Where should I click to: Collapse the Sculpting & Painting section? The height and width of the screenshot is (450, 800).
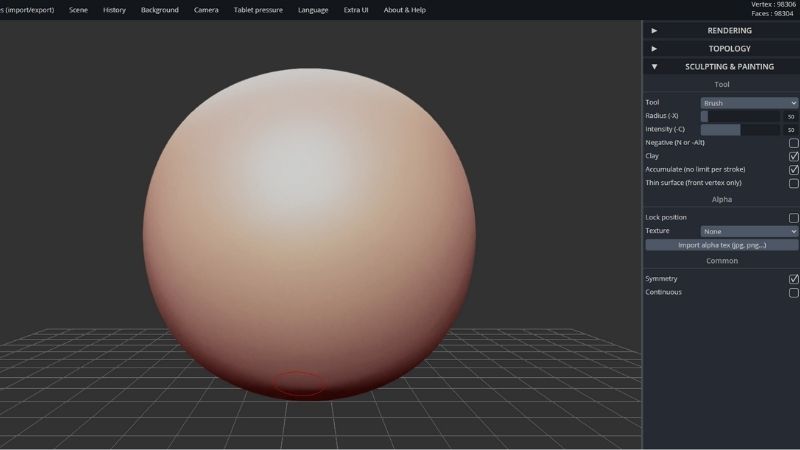pyautogui.click(x=654, y=66)
